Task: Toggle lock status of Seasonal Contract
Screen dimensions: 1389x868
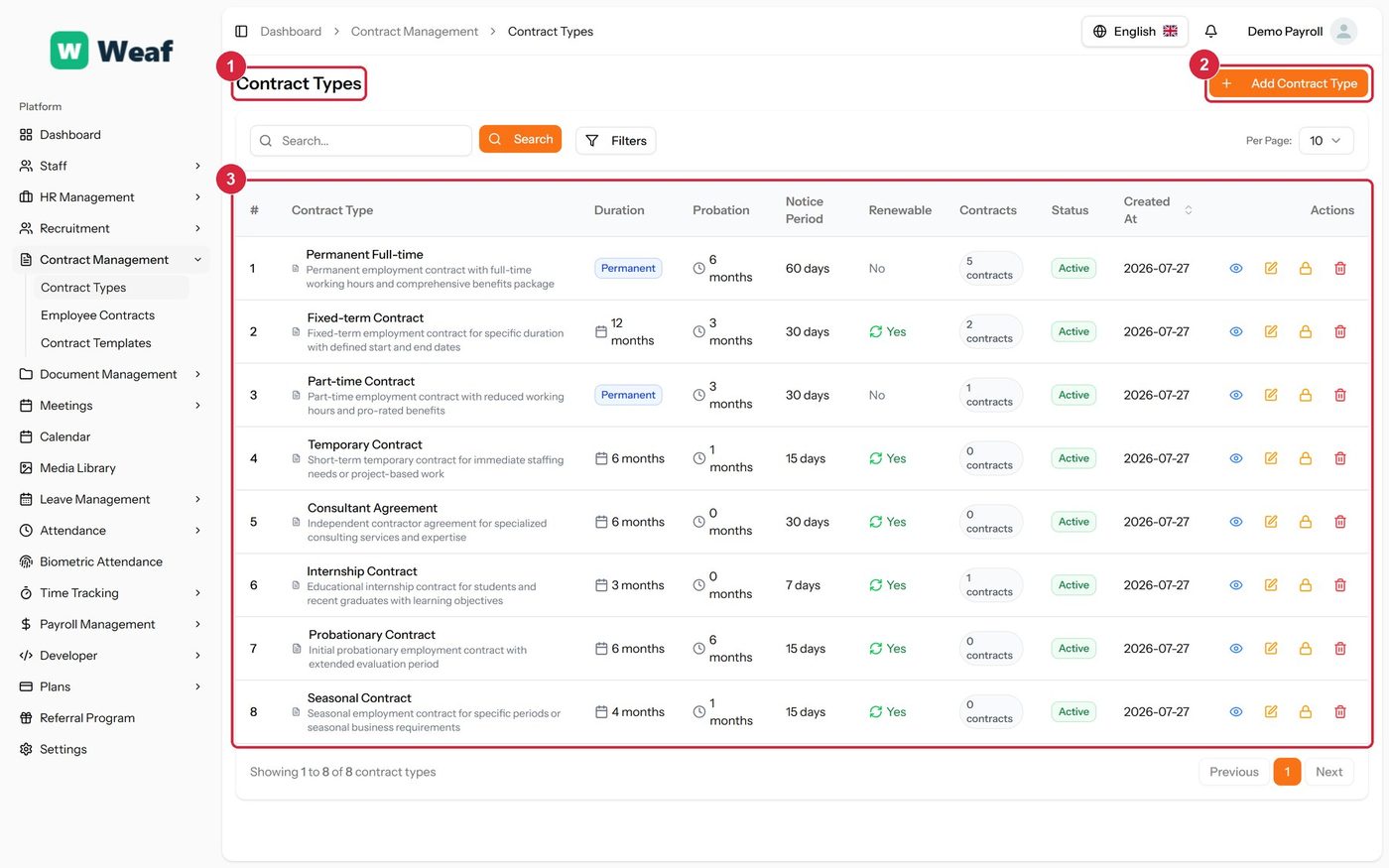Action: tap(1306, 713)
